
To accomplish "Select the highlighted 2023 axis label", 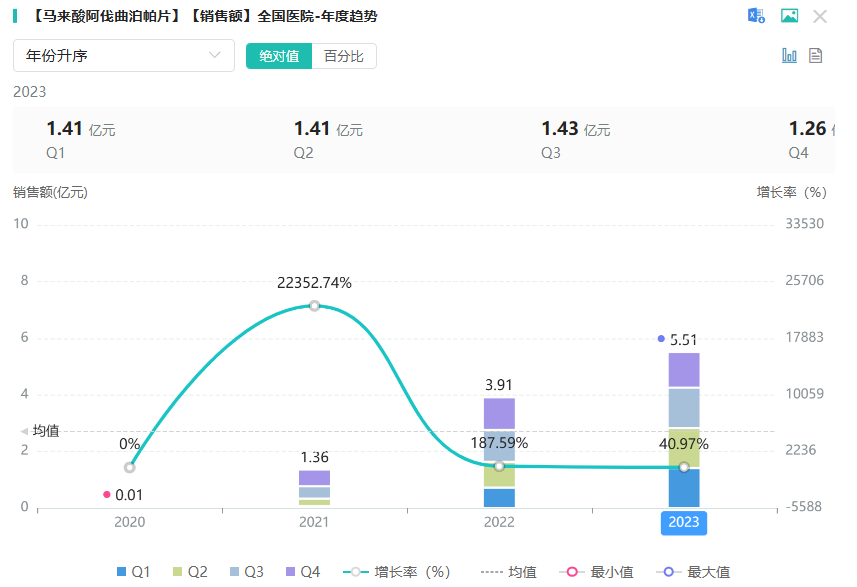I will (x=684, y=523).
